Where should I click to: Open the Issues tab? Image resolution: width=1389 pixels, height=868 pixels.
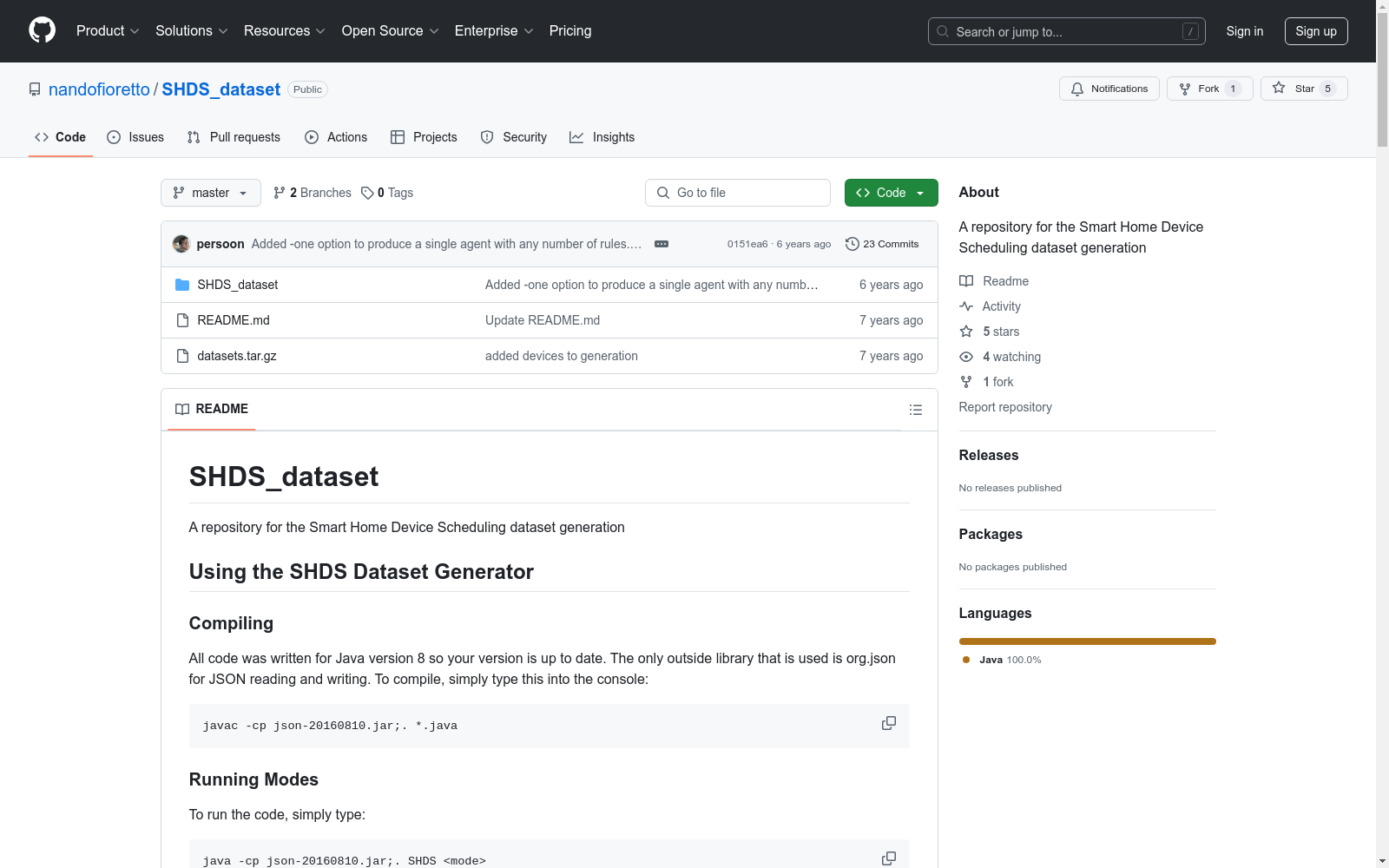135,137
